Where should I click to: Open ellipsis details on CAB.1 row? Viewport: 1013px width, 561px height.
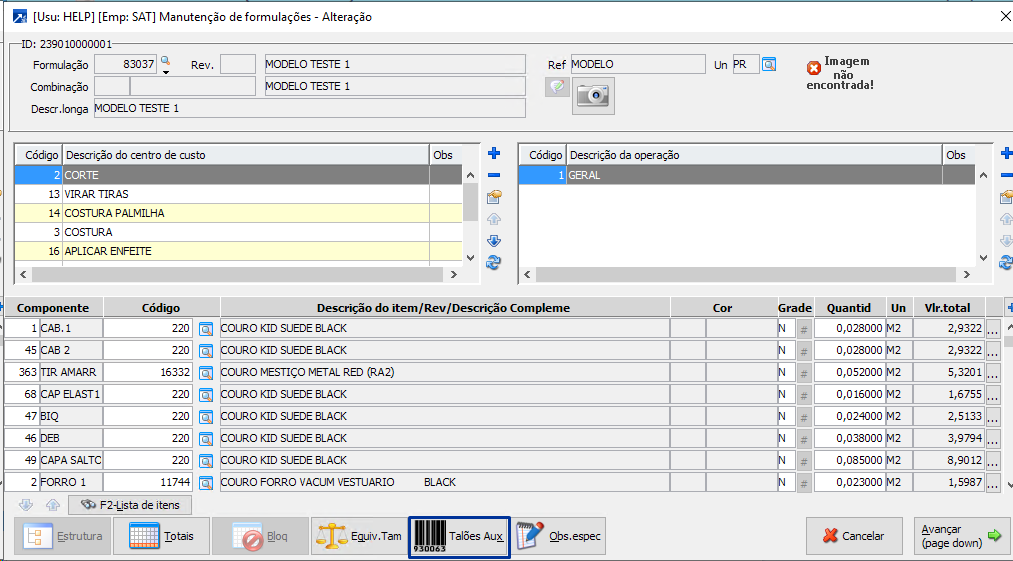coord(993,330)
